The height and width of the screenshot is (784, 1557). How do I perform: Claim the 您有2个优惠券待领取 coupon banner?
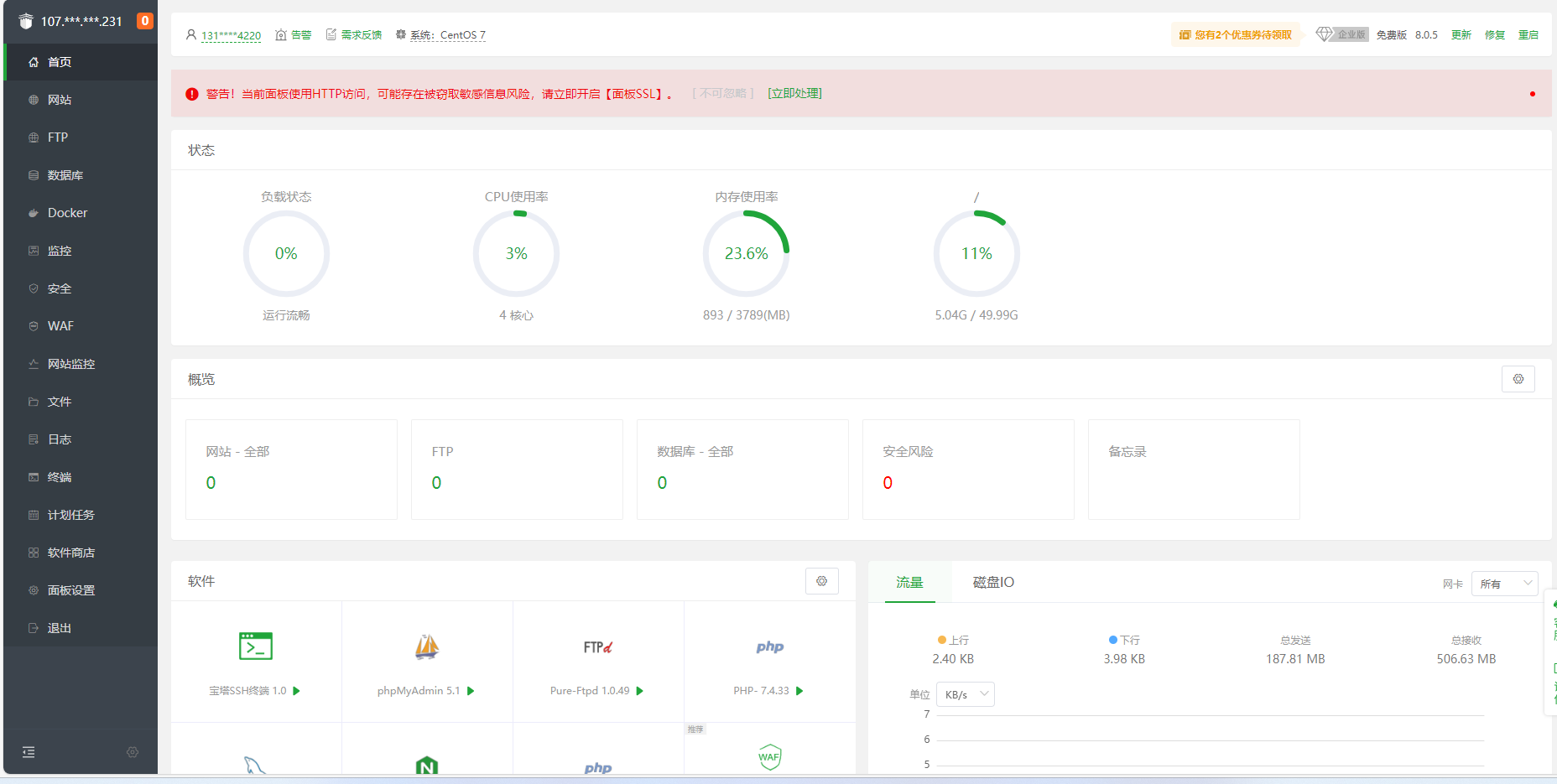click(1236, 35)
